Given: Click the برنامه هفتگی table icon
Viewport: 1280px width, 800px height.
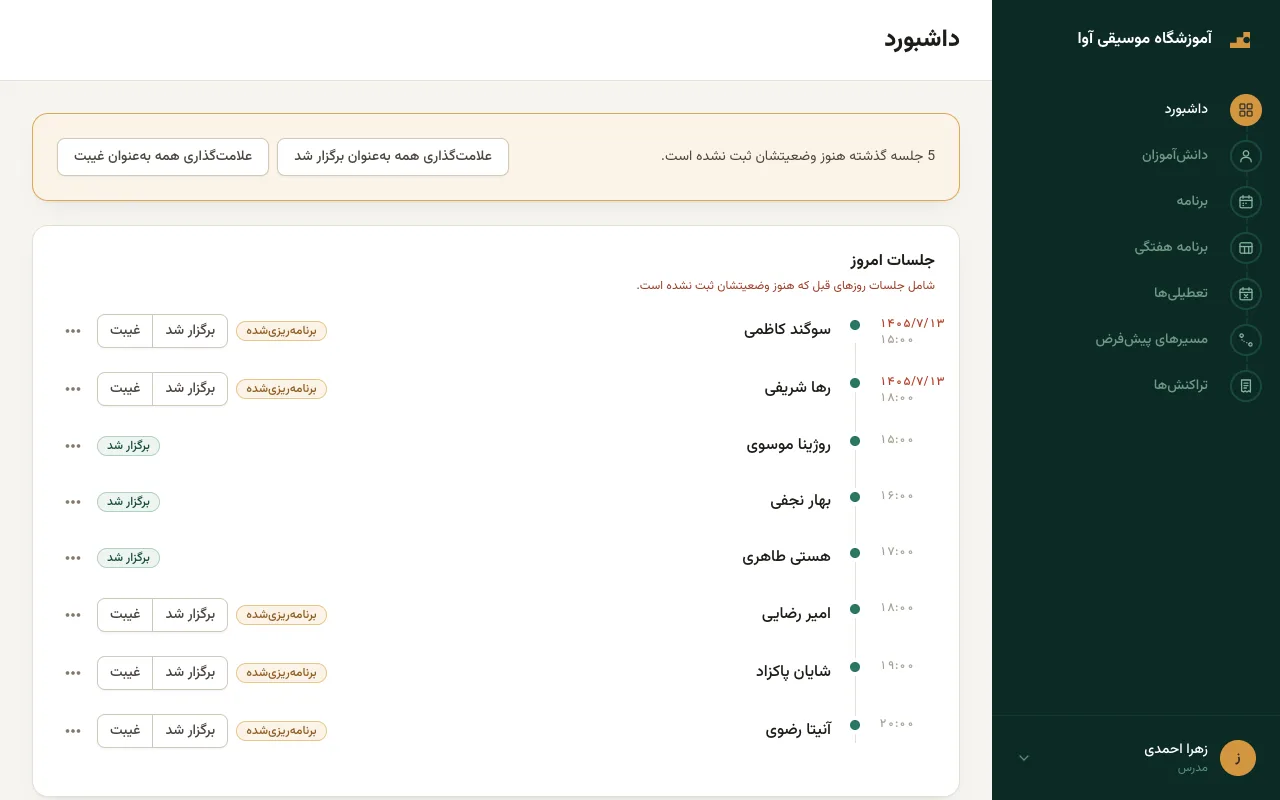Looking at the screenshot, I should tap(1246, 248).
